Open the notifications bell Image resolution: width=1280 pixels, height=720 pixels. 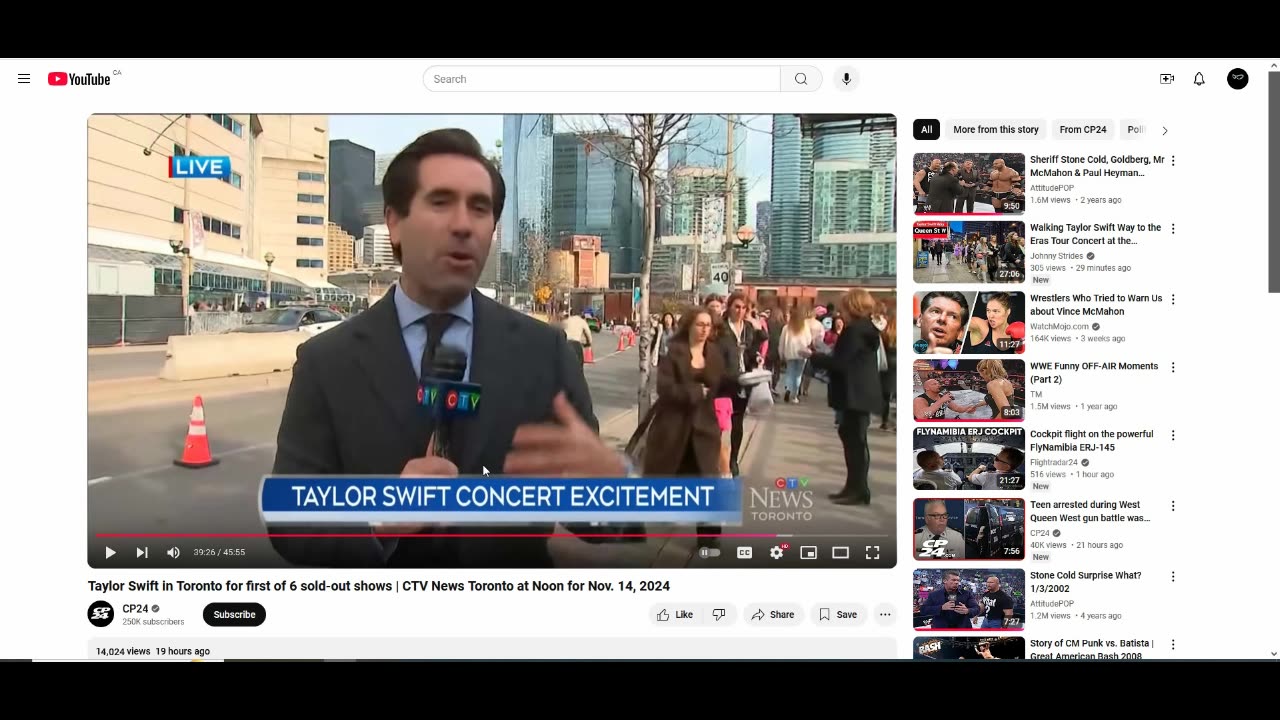[x=1199, y=79]
